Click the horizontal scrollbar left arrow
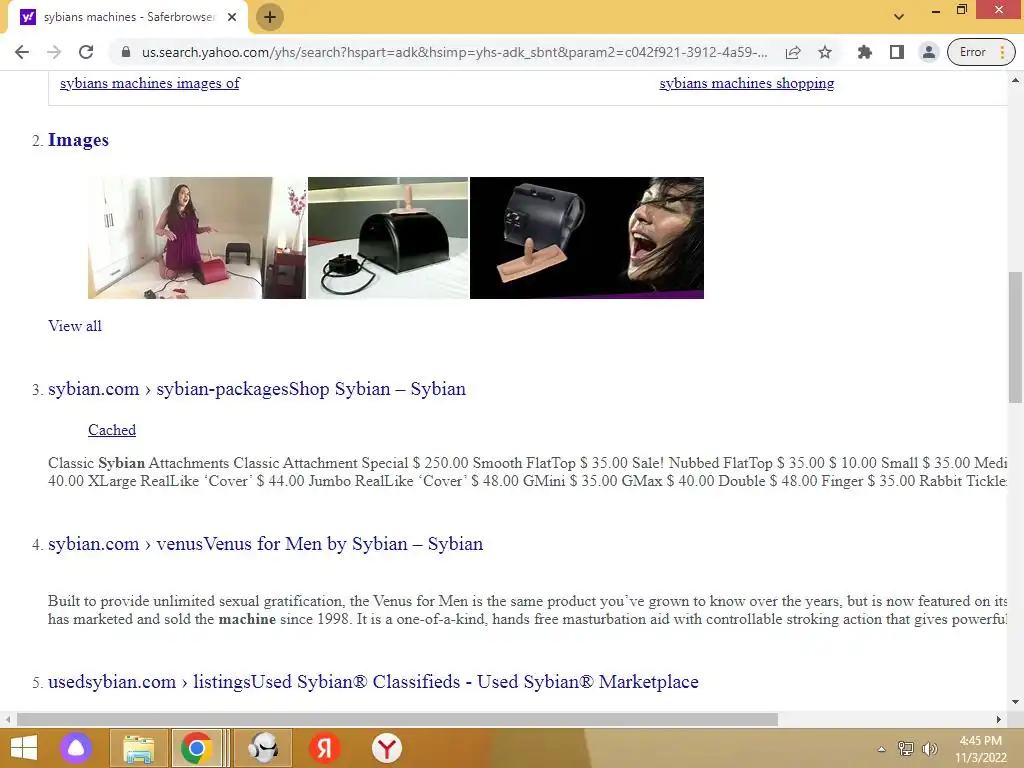 point(7,719)
